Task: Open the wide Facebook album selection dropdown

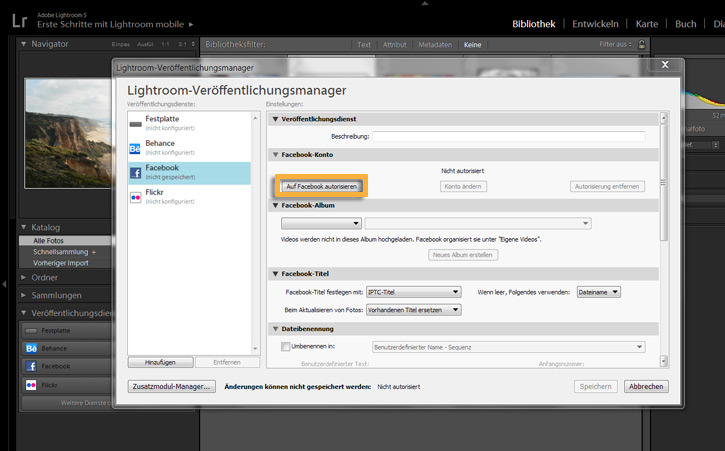Action: click(478, 223)
